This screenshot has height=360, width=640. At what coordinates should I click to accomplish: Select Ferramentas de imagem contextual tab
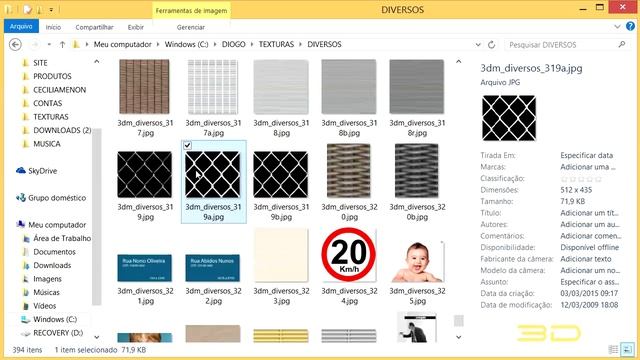[191, 11]
